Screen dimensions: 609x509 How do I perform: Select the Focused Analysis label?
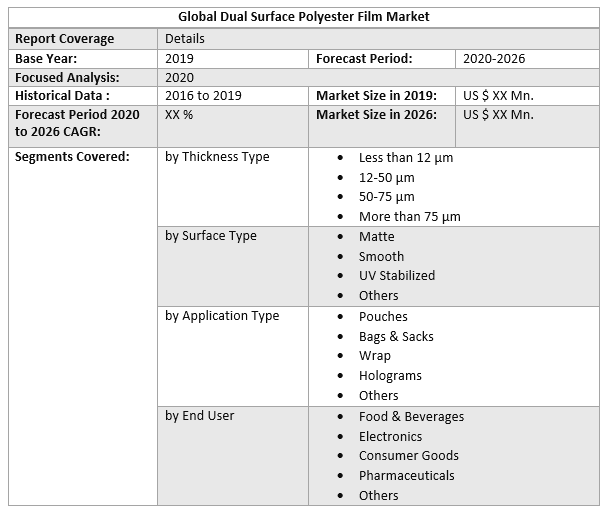pyautogui.click(x=67, y=77)
